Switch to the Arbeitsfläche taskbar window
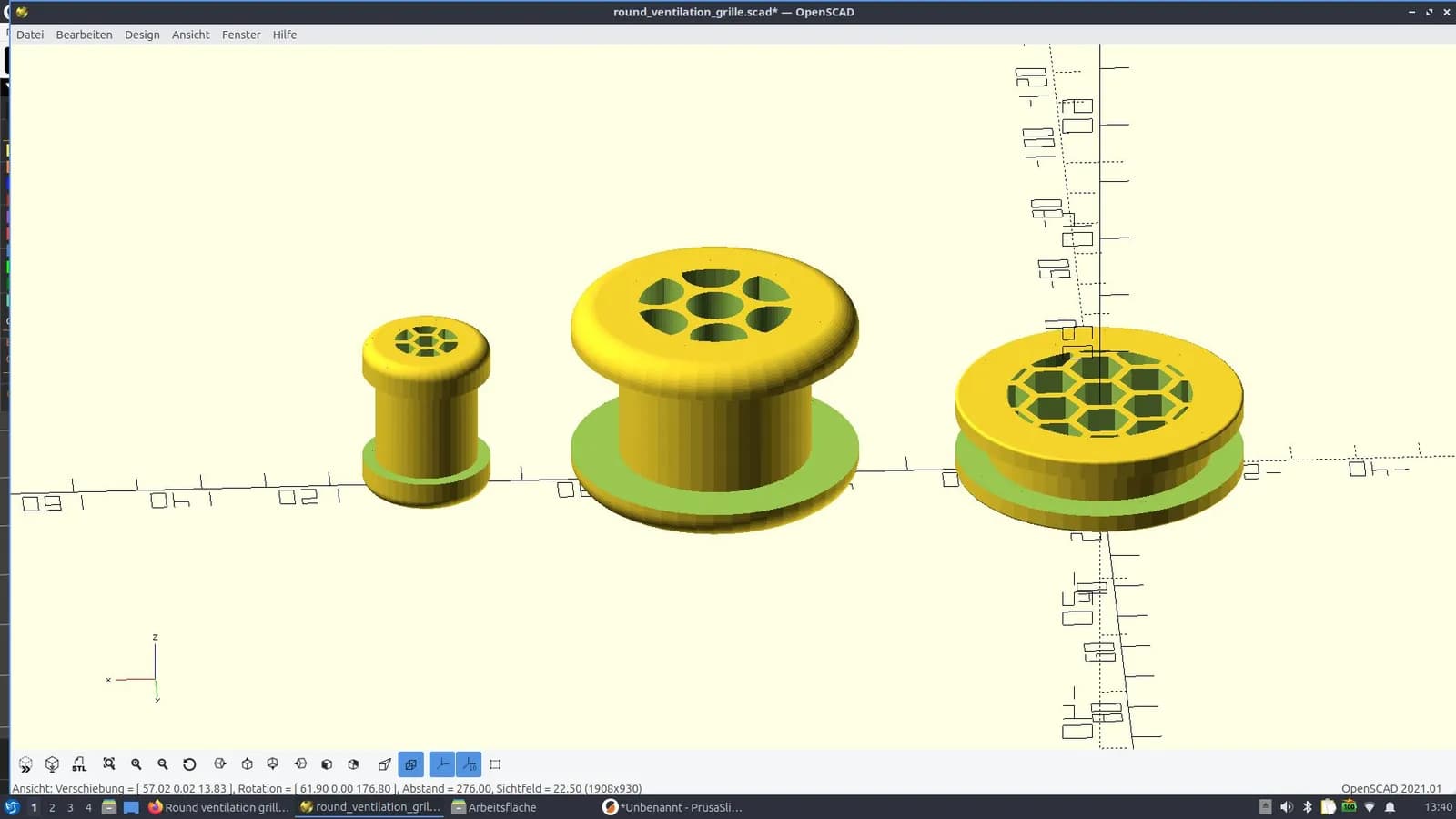1456x819 pixels. (494, 807)
